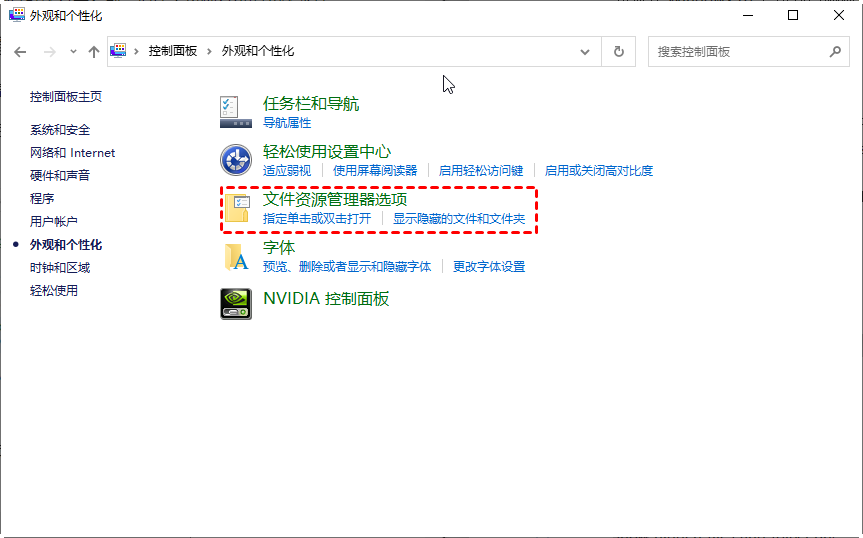Click 启用轻松访问键 link

click(x=480, y=171)
